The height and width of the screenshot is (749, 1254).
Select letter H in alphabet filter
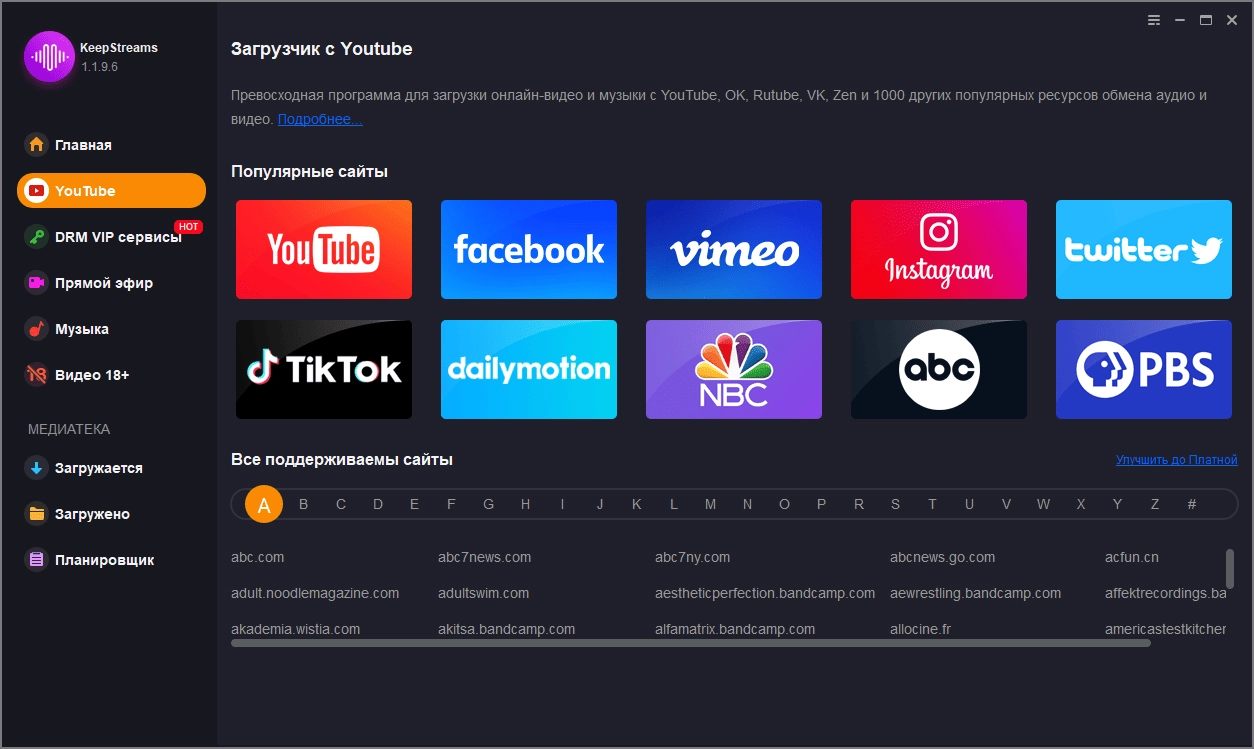[525, 505]
